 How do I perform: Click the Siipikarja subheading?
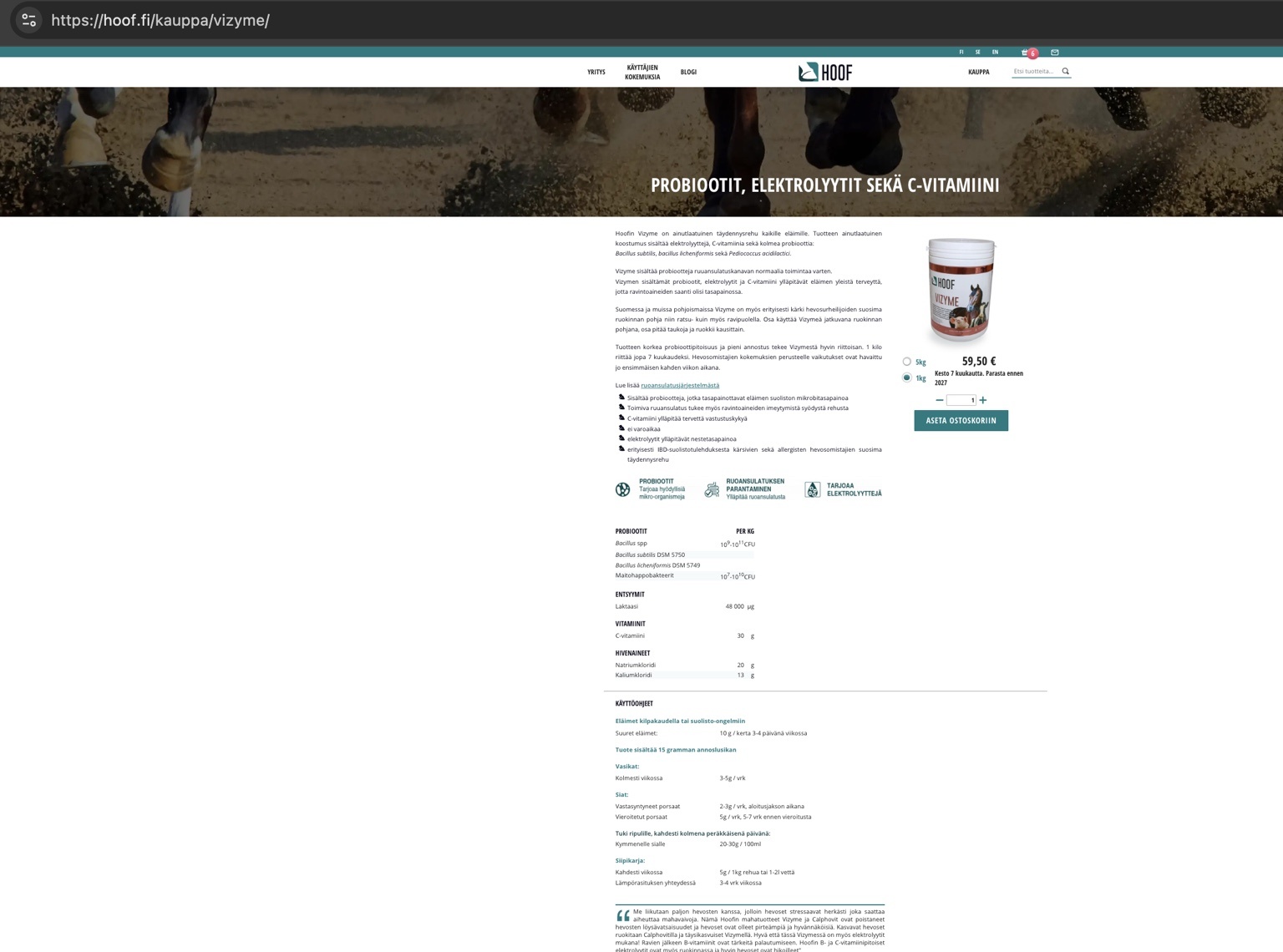[x=630, y=860]
